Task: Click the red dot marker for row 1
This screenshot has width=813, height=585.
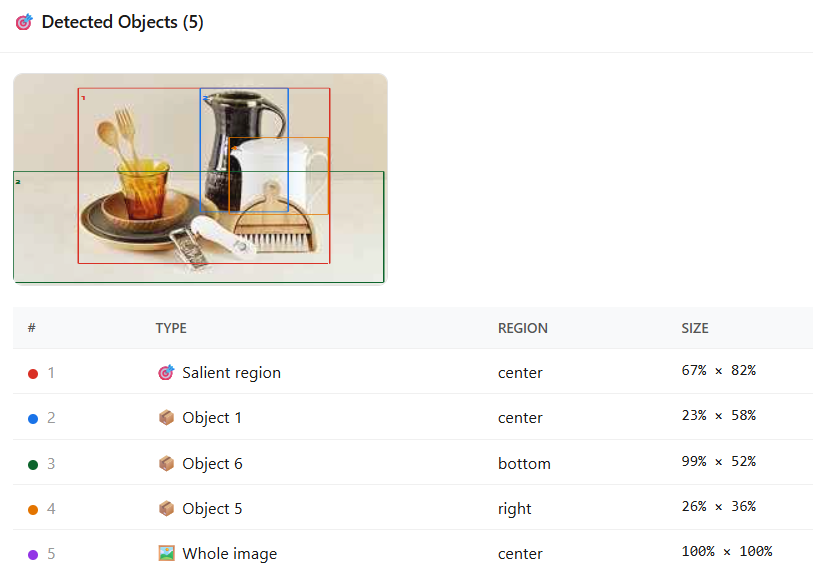Action: click(32, 371)
